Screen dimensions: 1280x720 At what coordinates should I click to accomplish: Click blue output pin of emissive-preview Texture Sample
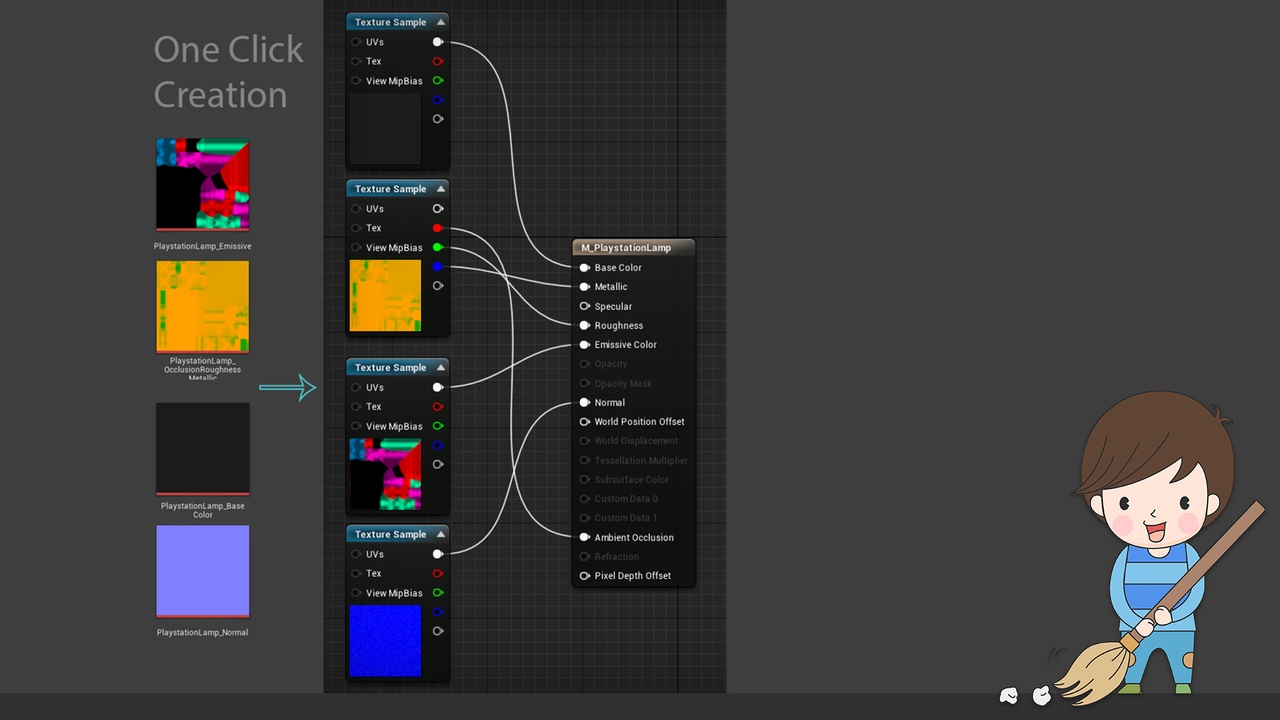coord(438,445)
